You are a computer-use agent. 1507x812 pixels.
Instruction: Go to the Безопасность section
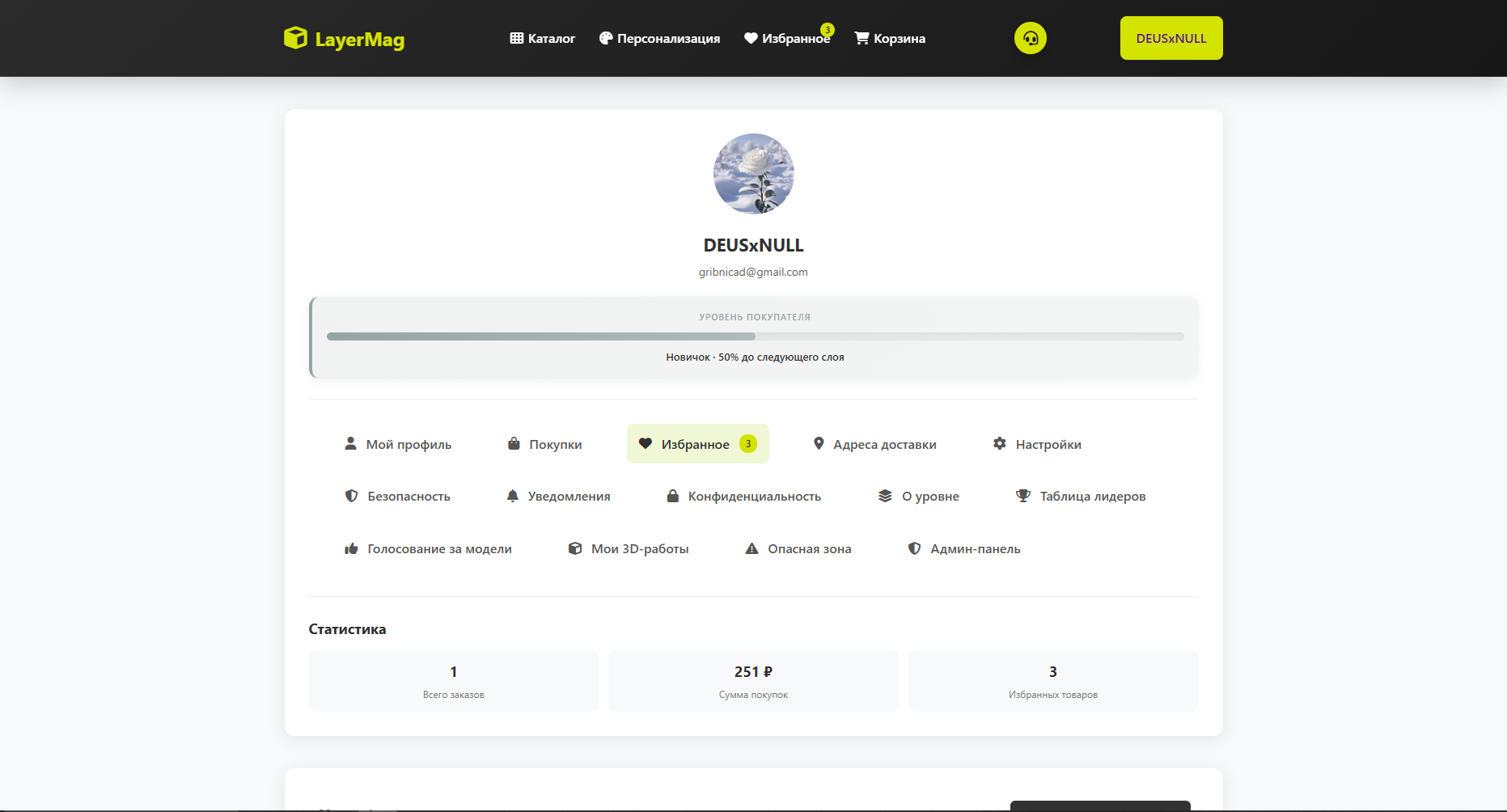coord(397,496)
